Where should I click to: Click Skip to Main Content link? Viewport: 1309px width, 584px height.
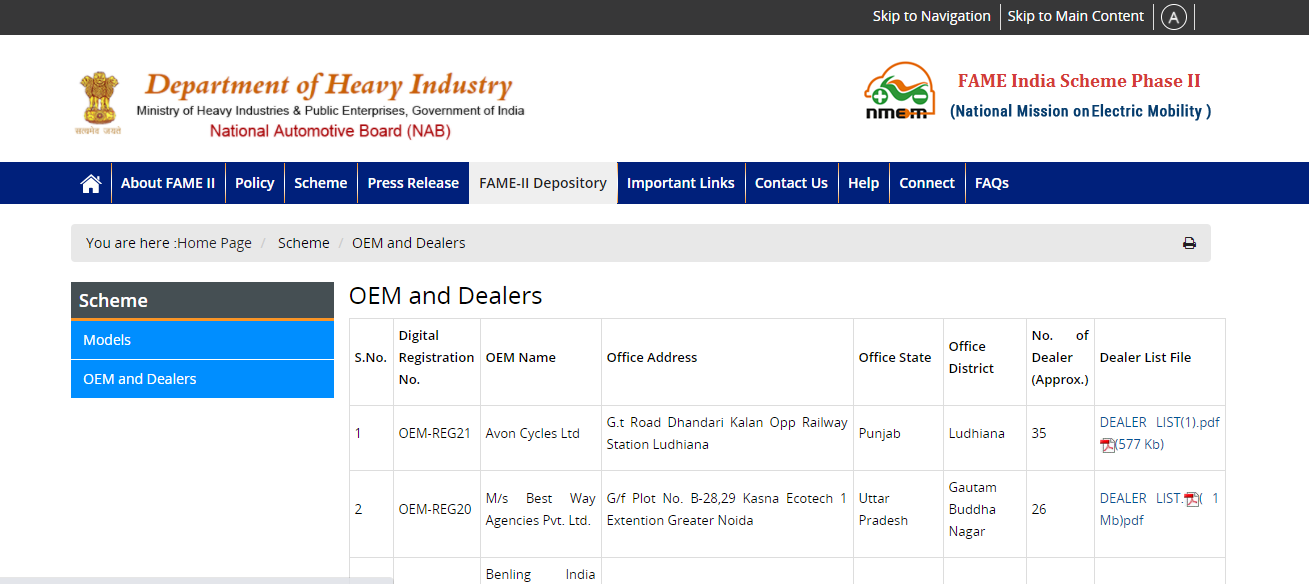(x=1076, y=16)
